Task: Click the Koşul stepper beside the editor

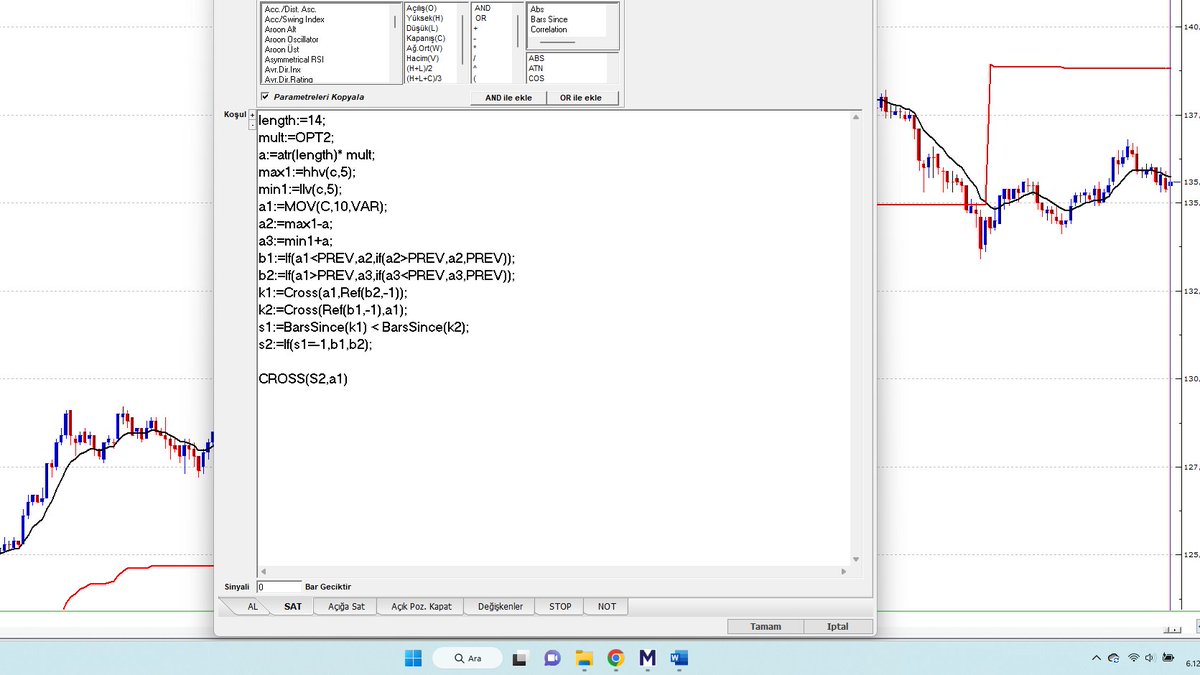Action: tap(251, 119)
